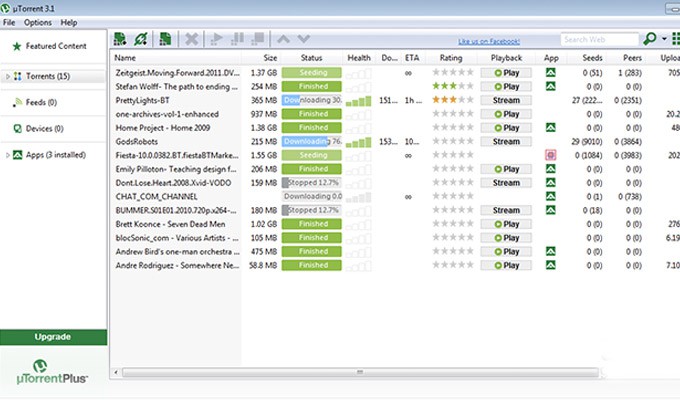
Task: Click app icon in Zeitgeist.Moving.Forward row
Action: 551,72
